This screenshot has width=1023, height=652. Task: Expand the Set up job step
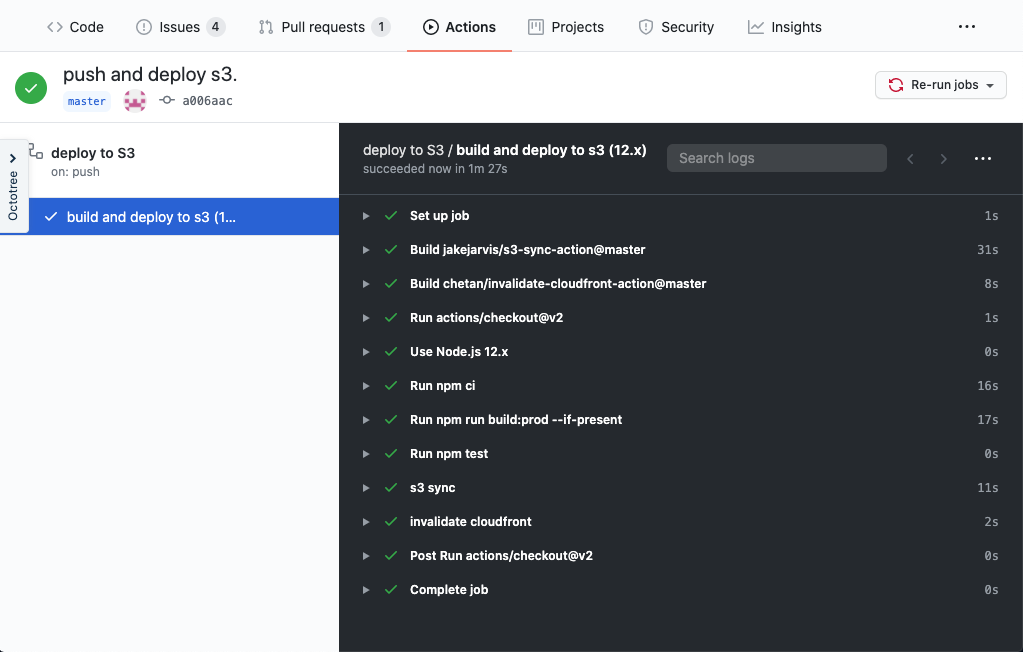[366, 216]
